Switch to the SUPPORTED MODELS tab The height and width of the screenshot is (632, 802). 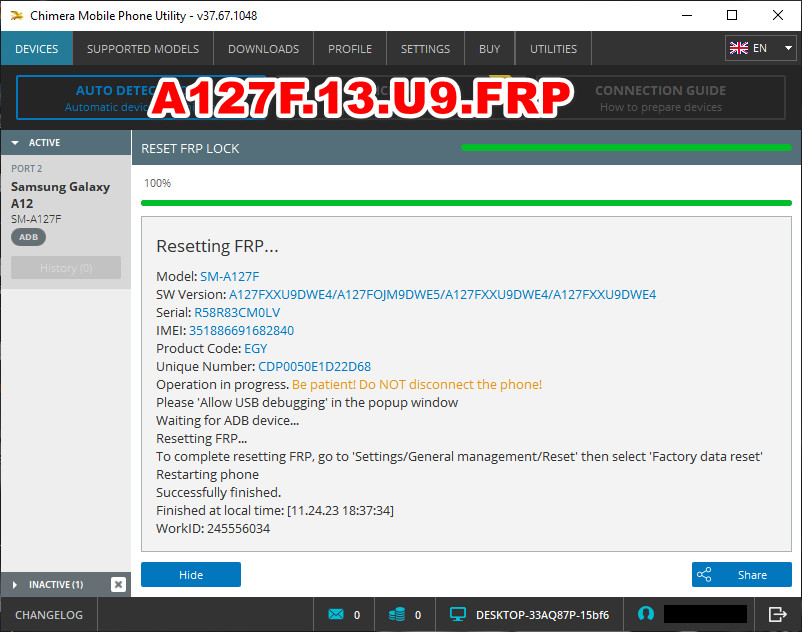click(142, 47)
